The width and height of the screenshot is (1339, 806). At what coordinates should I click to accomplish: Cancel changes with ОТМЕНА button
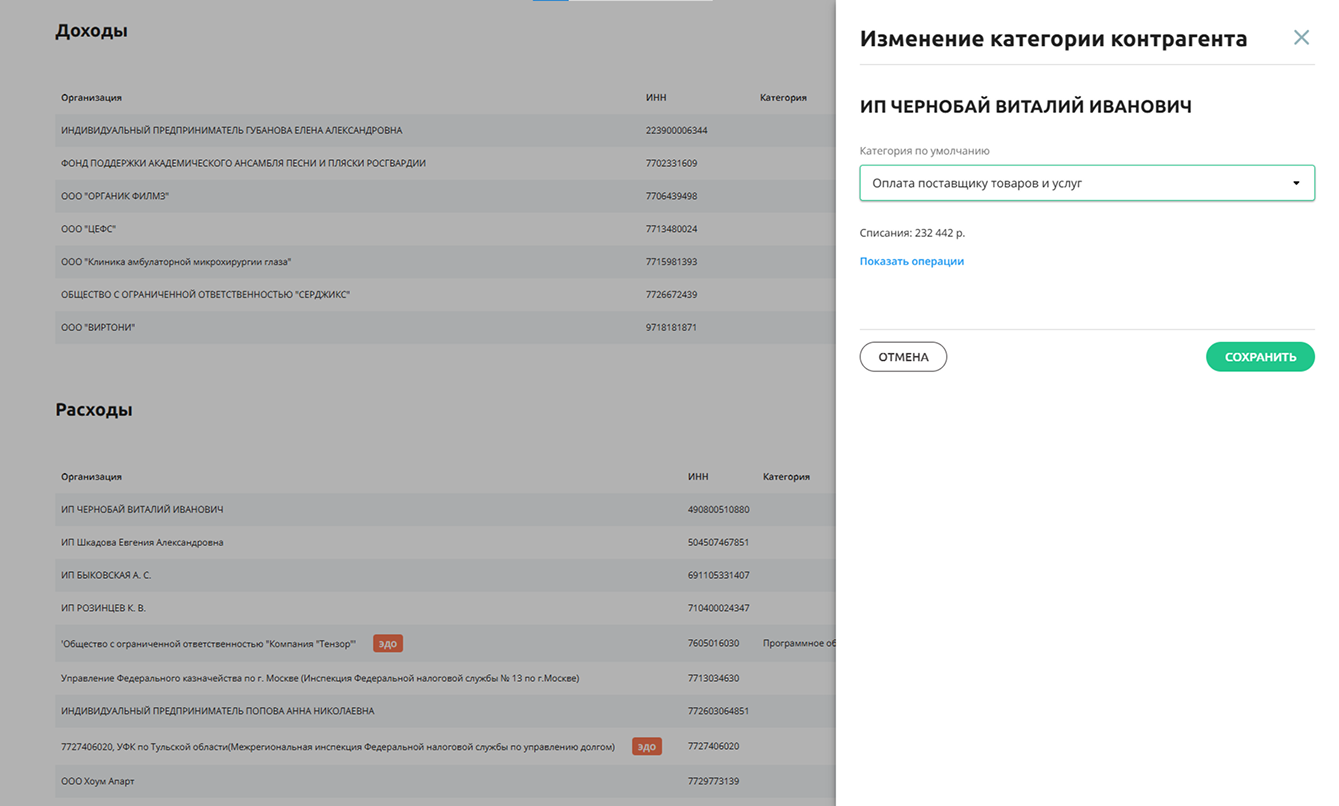(903, 357)
